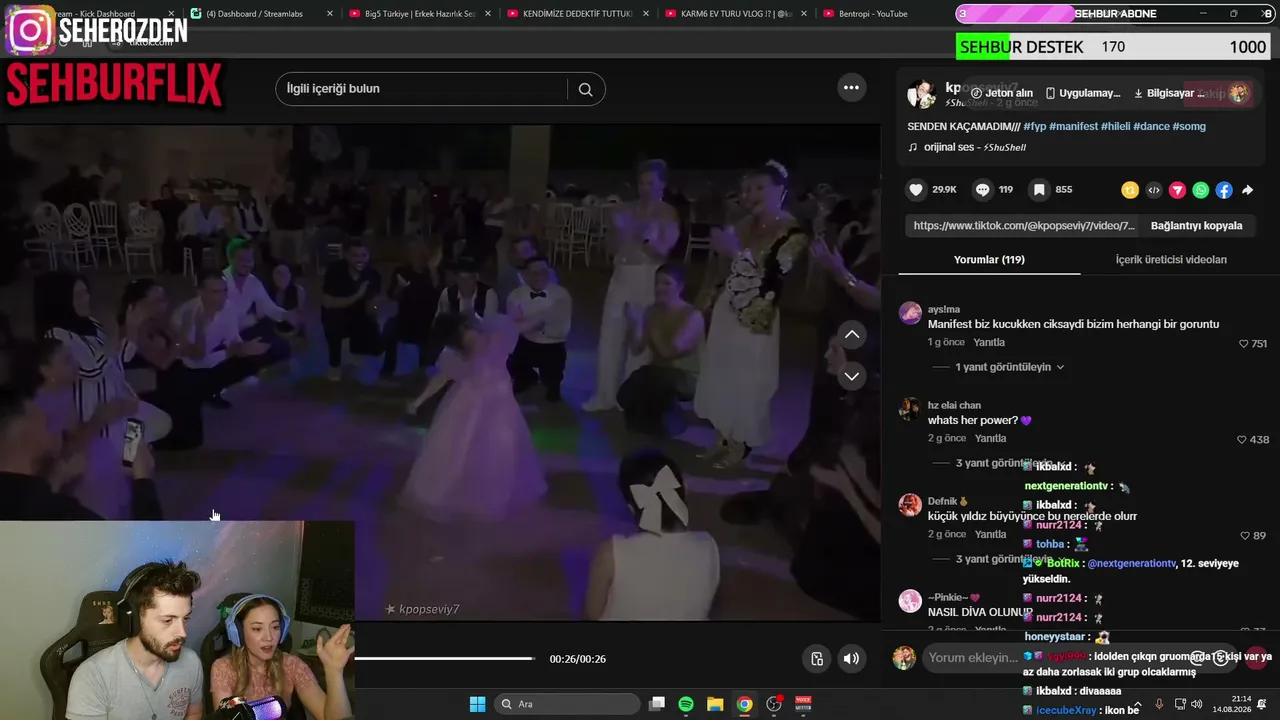Send the video via the red paper-plane icon
Screen dimensions: 1280x720
tap(1177, 190)
